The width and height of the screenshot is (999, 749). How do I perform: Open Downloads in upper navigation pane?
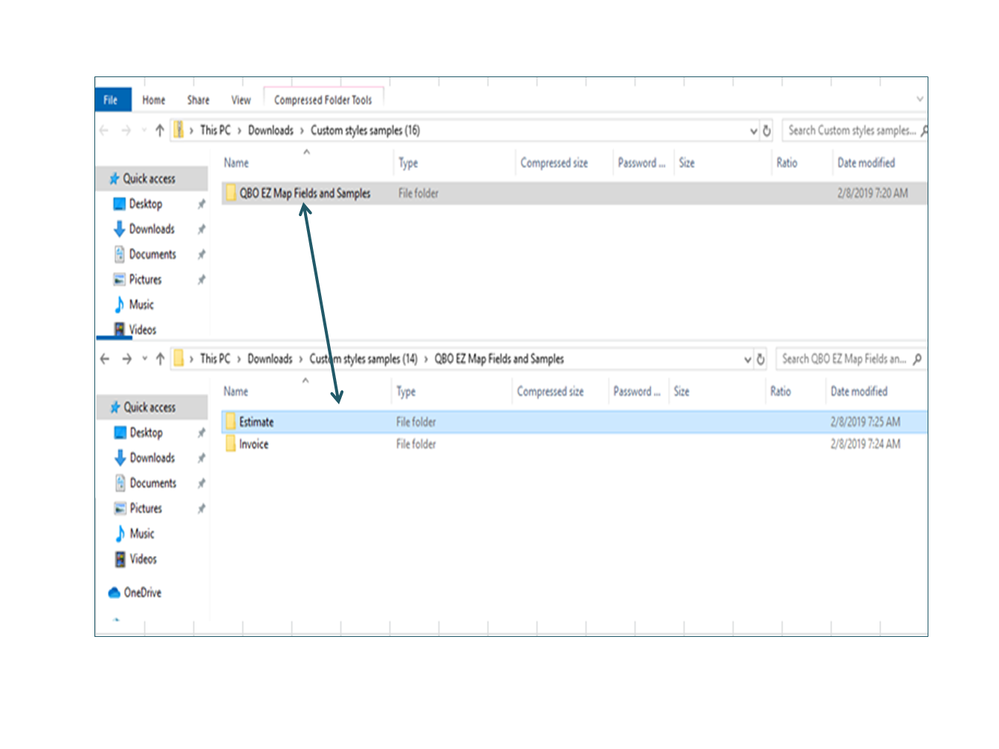pyautogui.click(x=152, y=229)
